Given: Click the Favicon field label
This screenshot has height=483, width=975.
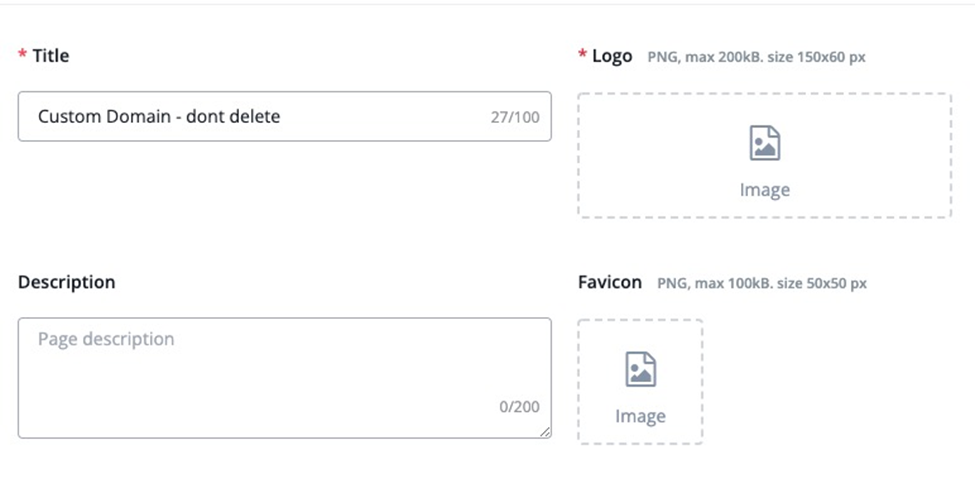Looking at the screenshot, I should 610,282.
